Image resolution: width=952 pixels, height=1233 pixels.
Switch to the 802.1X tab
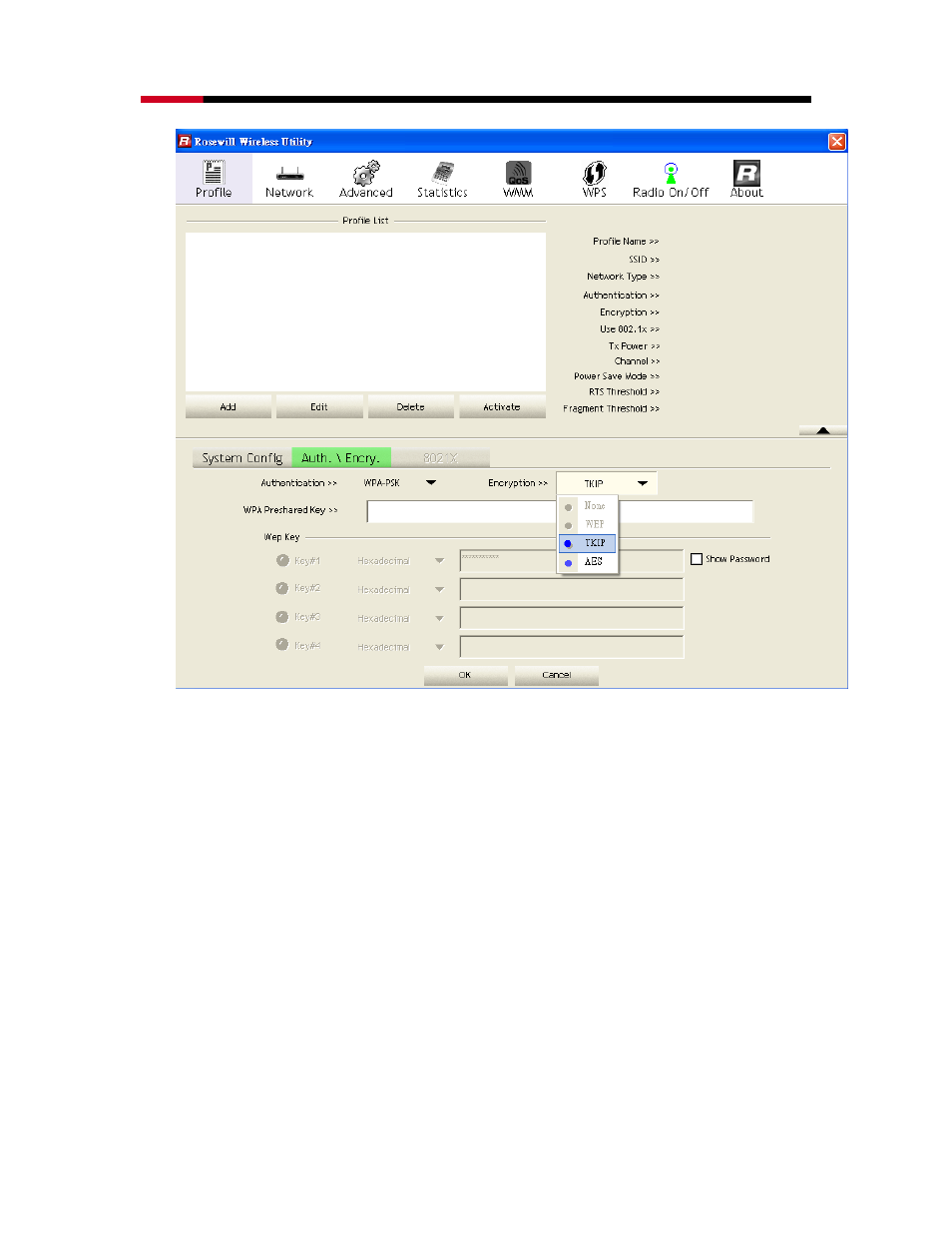click(x=440, y=458)
